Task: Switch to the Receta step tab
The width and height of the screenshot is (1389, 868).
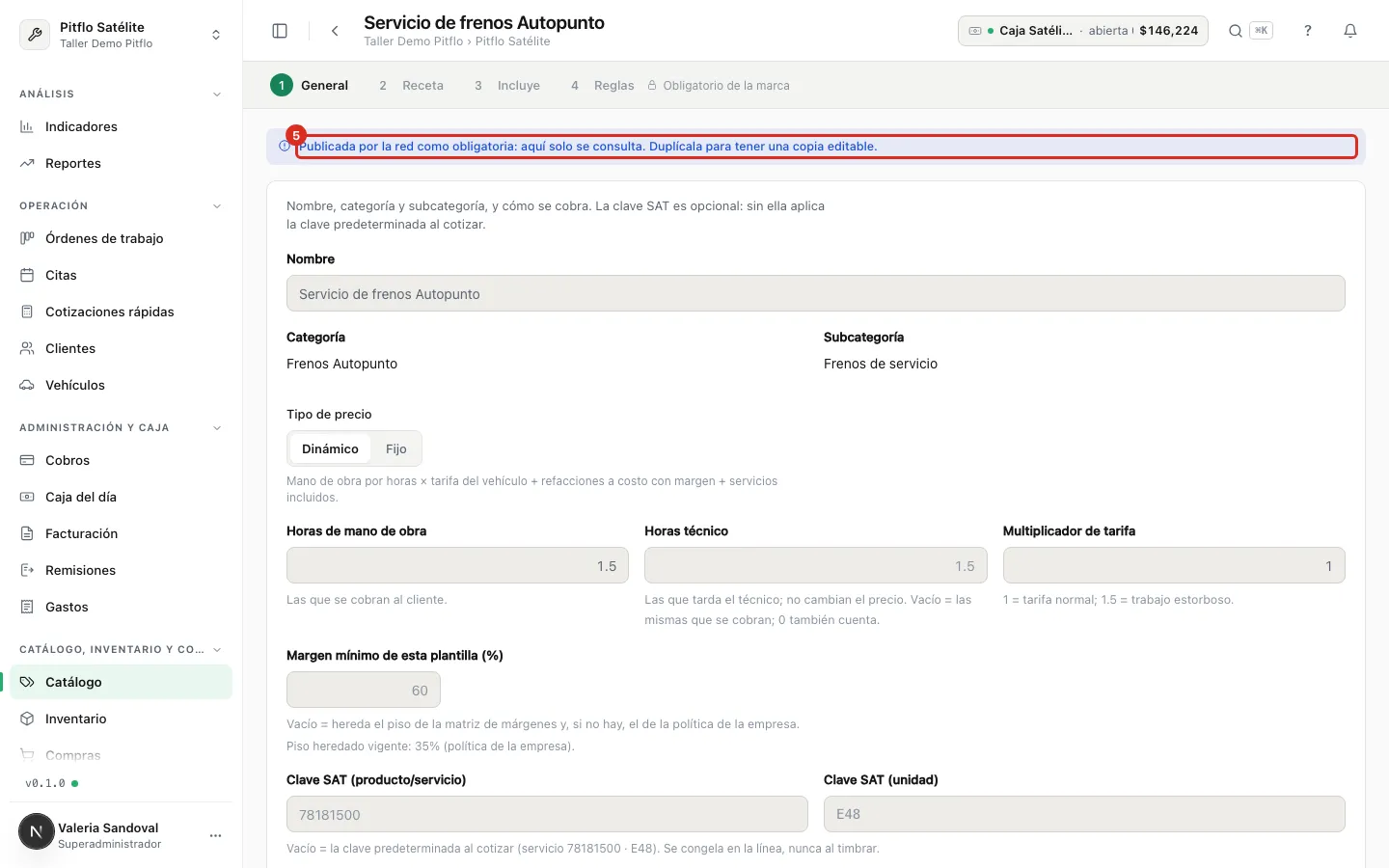Action: click(x=411, y=85)
